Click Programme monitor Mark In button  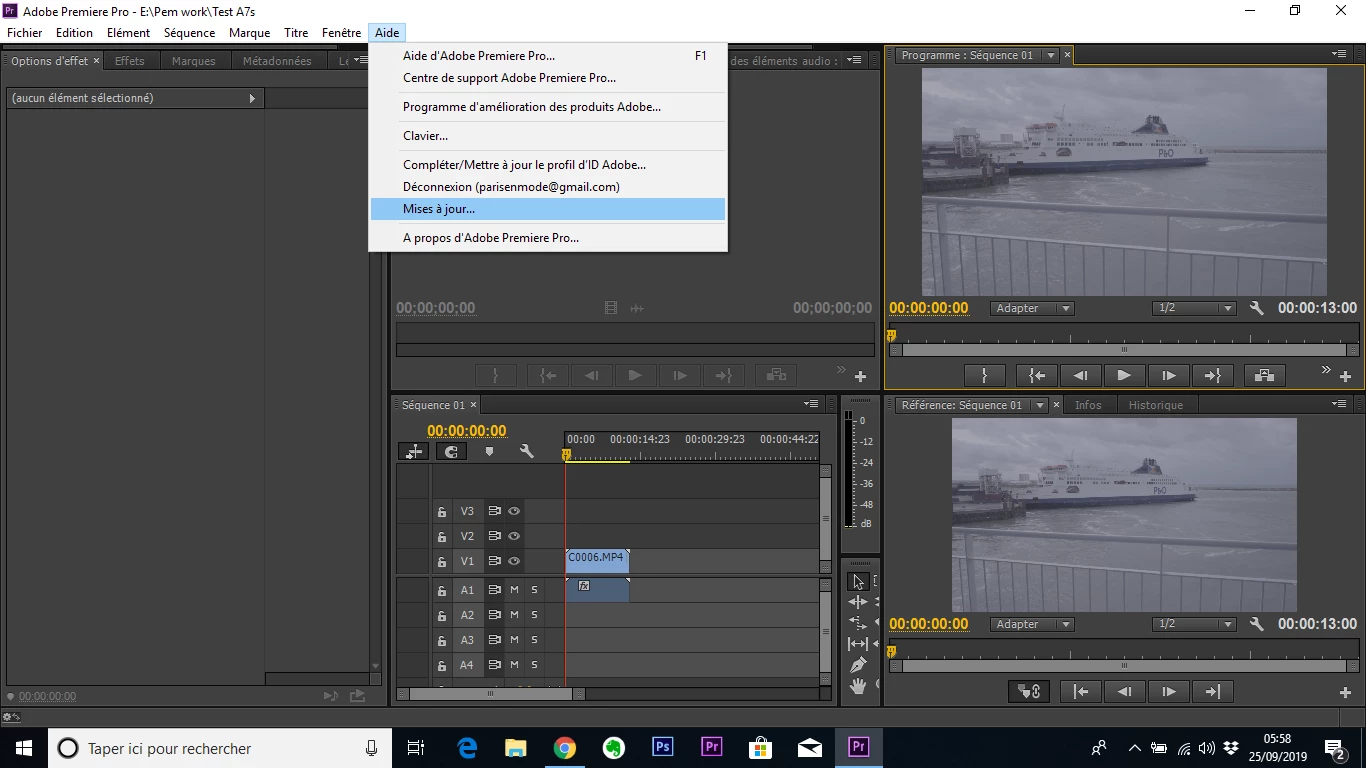click(x=985, y=375)
